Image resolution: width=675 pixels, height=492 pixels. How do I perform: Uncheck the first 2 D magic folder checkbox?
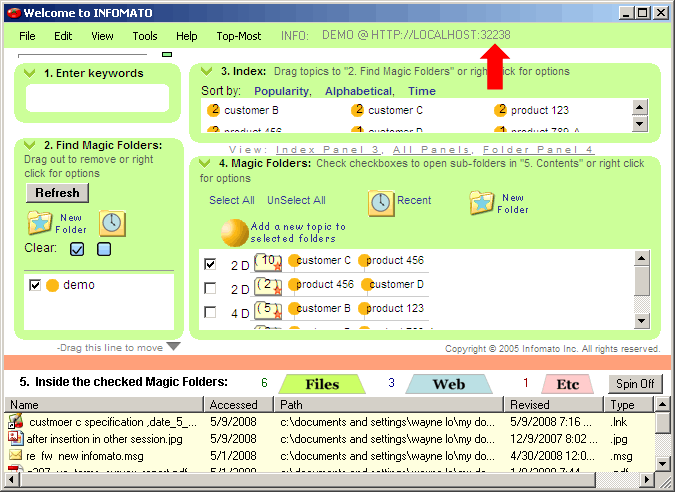click(210, 264)
